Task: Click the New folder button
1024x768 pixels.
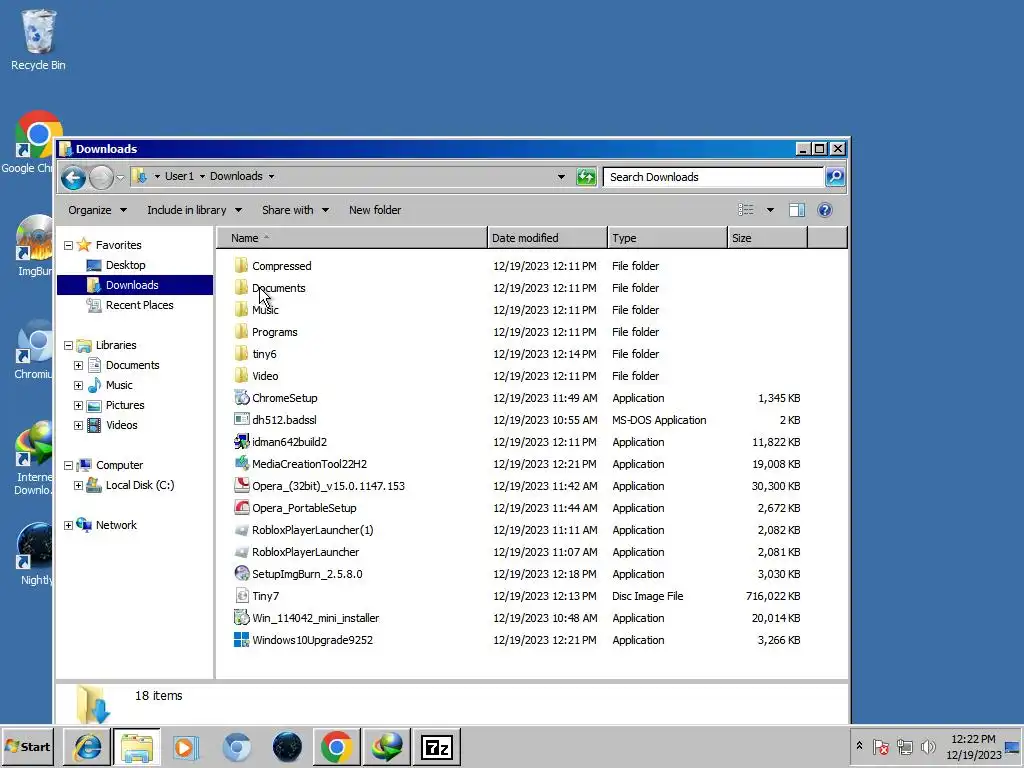Action: pos(375,210)
